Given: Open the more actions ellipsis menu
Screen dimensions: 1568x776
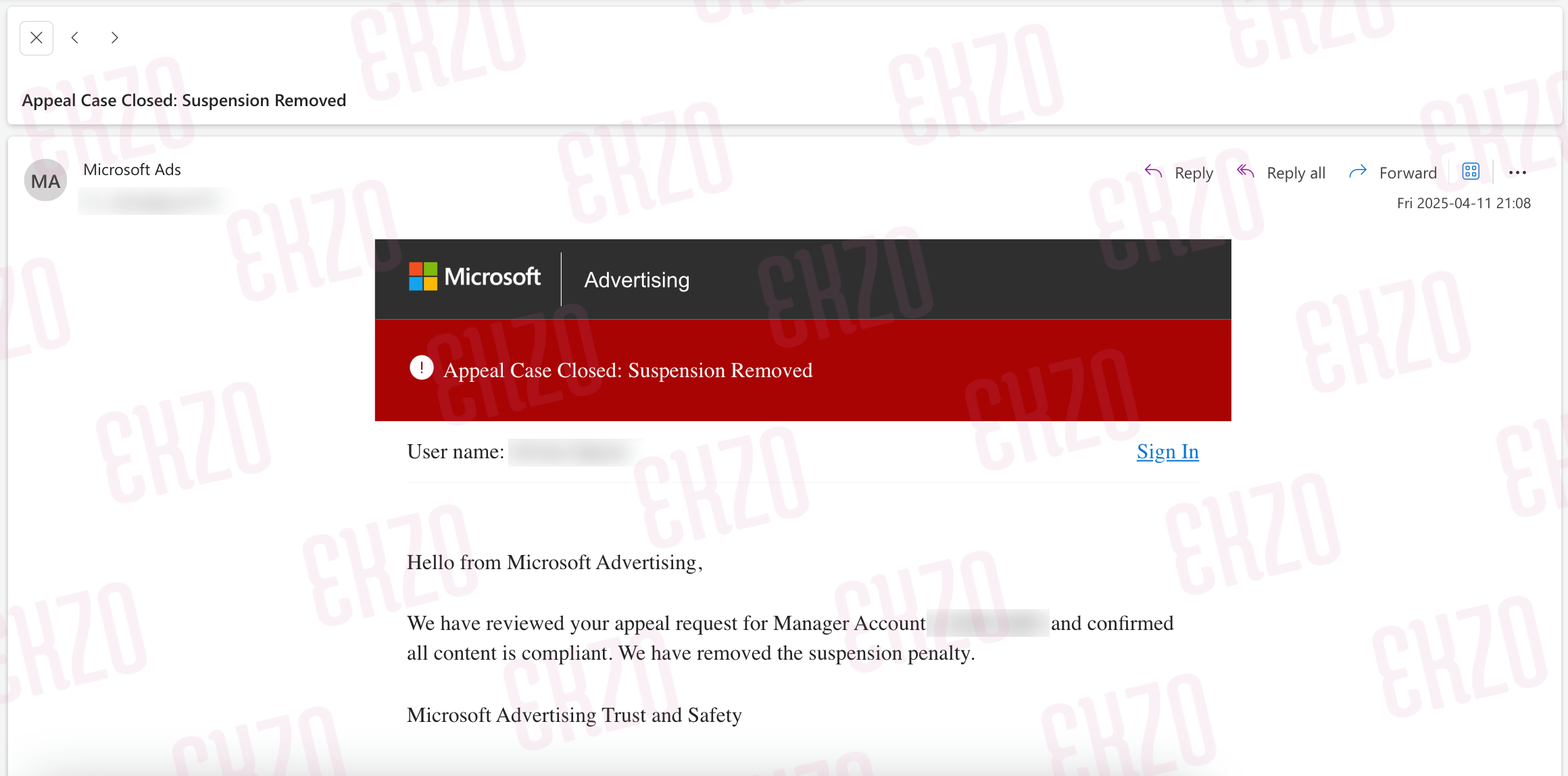Looking at the screenshot, I should click(x=1517, y=172).
